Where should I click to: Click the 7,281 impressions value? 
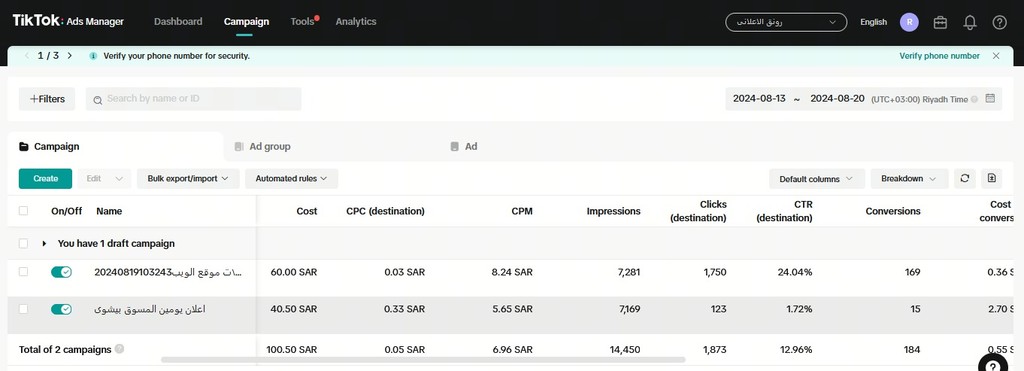click(629, 272)
